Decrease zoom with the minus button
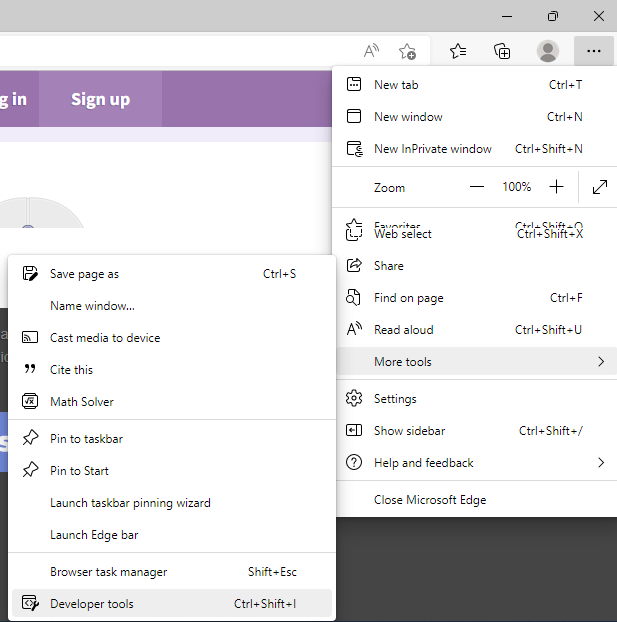The width and height of the screenshot is (617, 622). coord(477,186)
